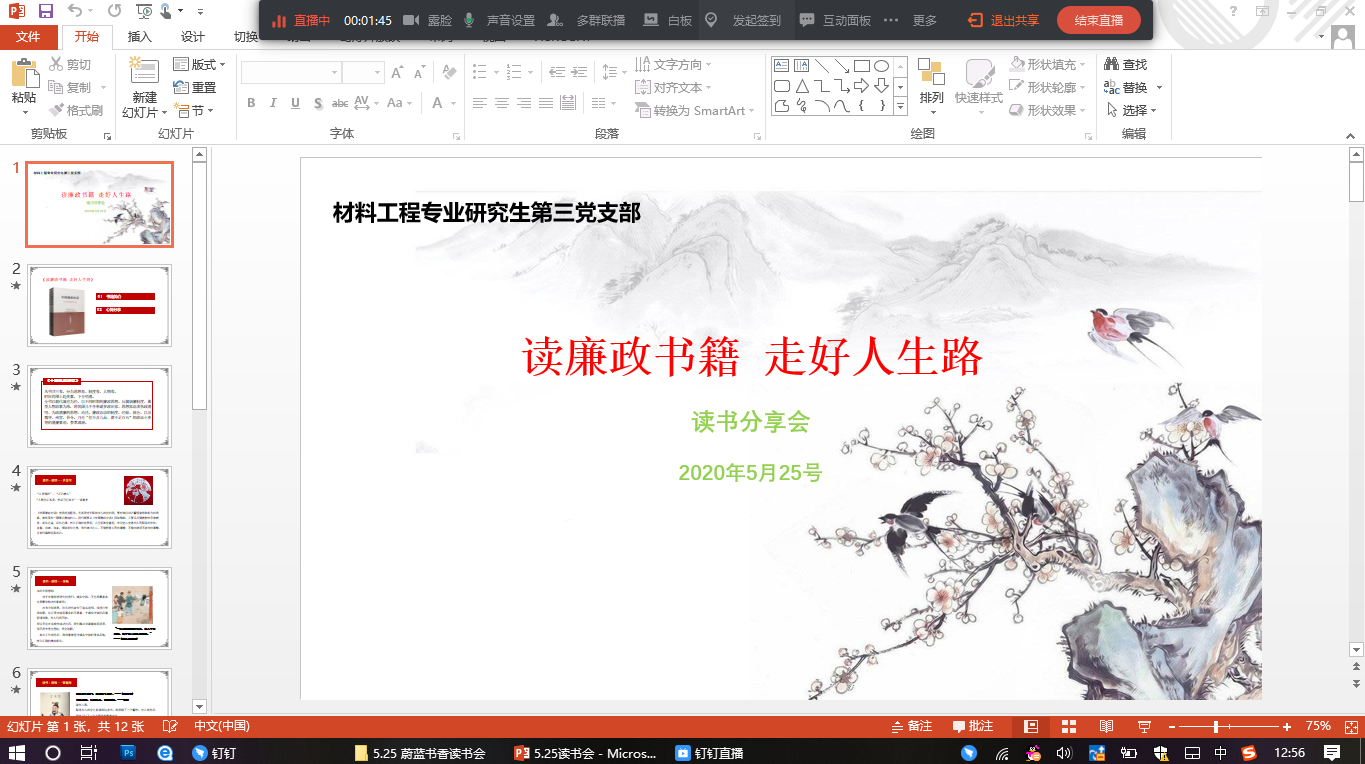The image size is (1365, 764).
Task: Insert a new slide with 新建幻灯片 icon
Action: coord(144,79)
